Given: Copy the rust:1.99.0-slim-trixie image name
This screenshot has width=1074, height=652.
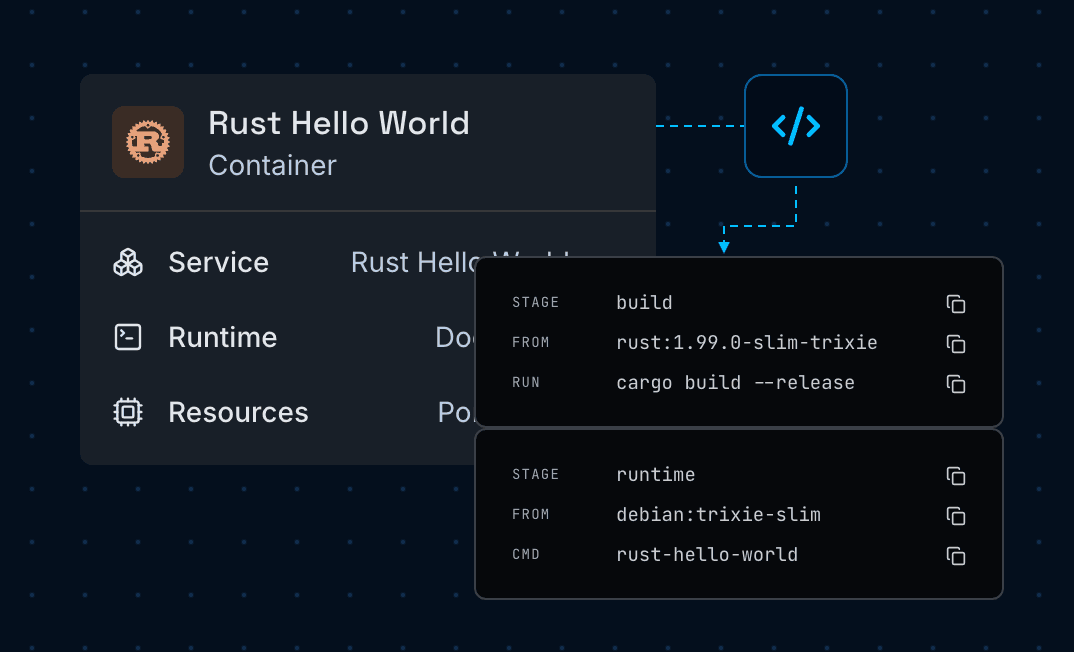Looking at the screenshot, I should (956, 343).
